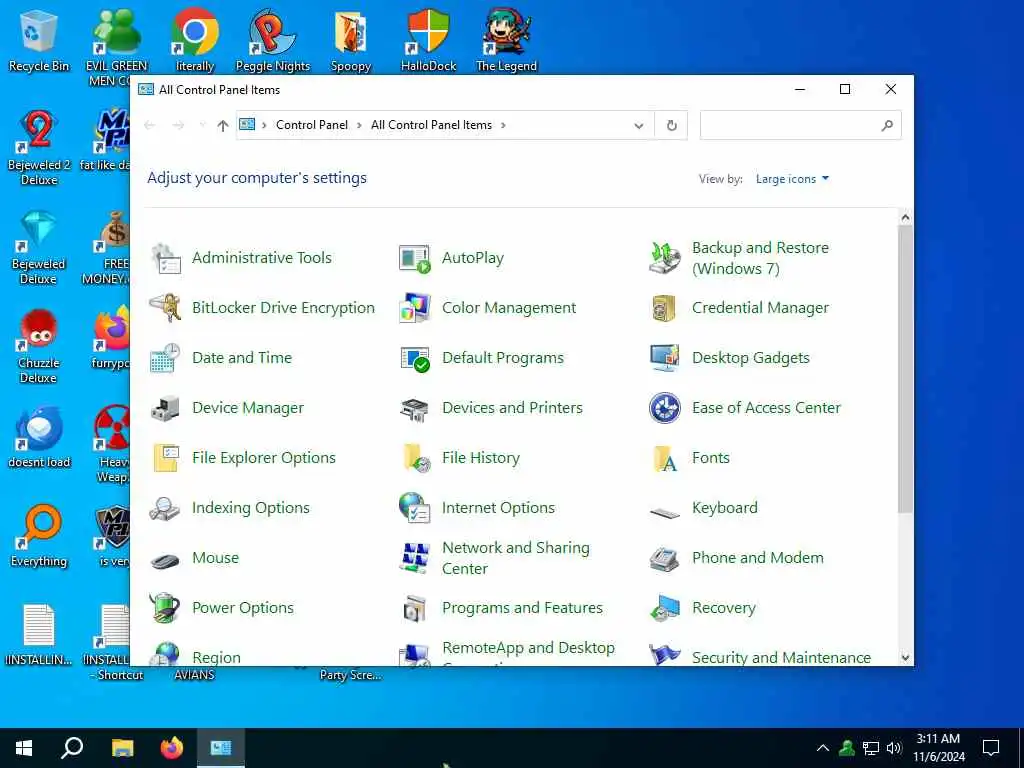
Task: Open the Device Manager icon
Action: (166, 408)
